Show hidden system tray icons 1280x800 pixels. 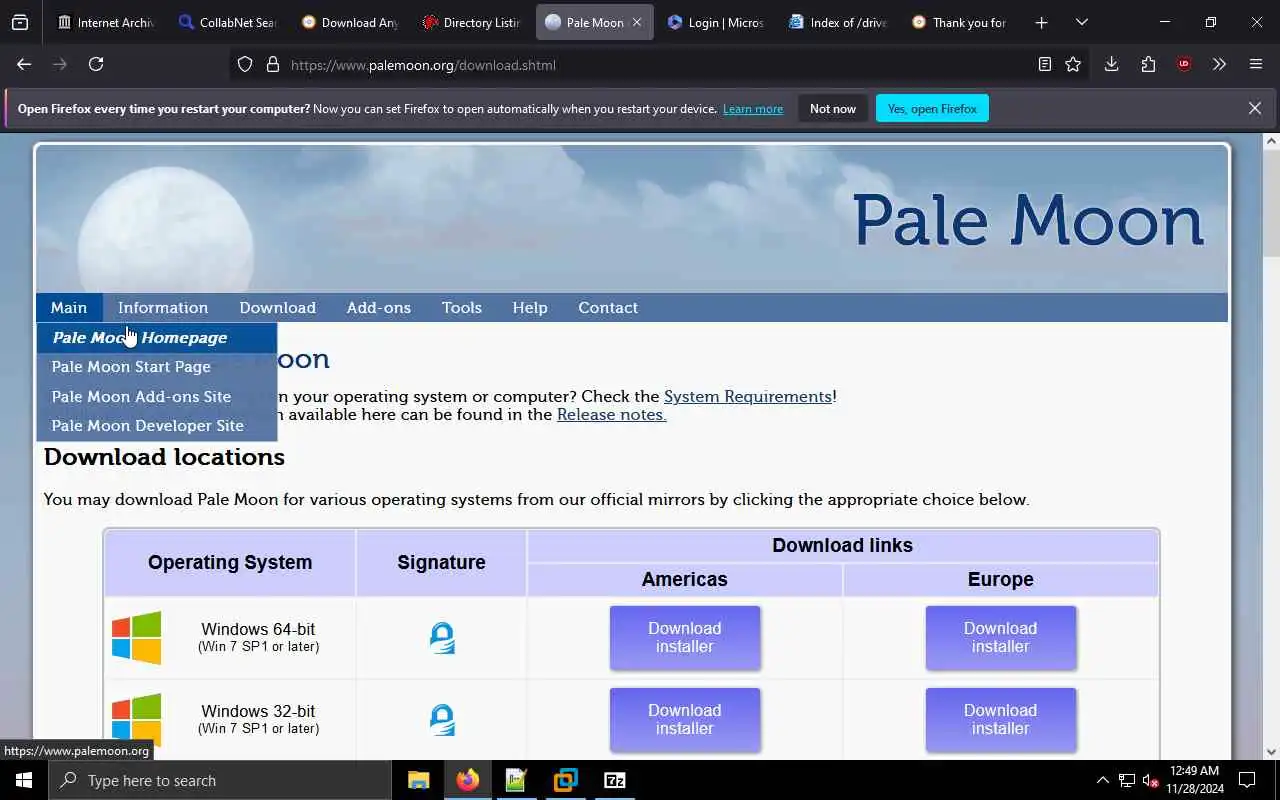tap(1102, 780)
